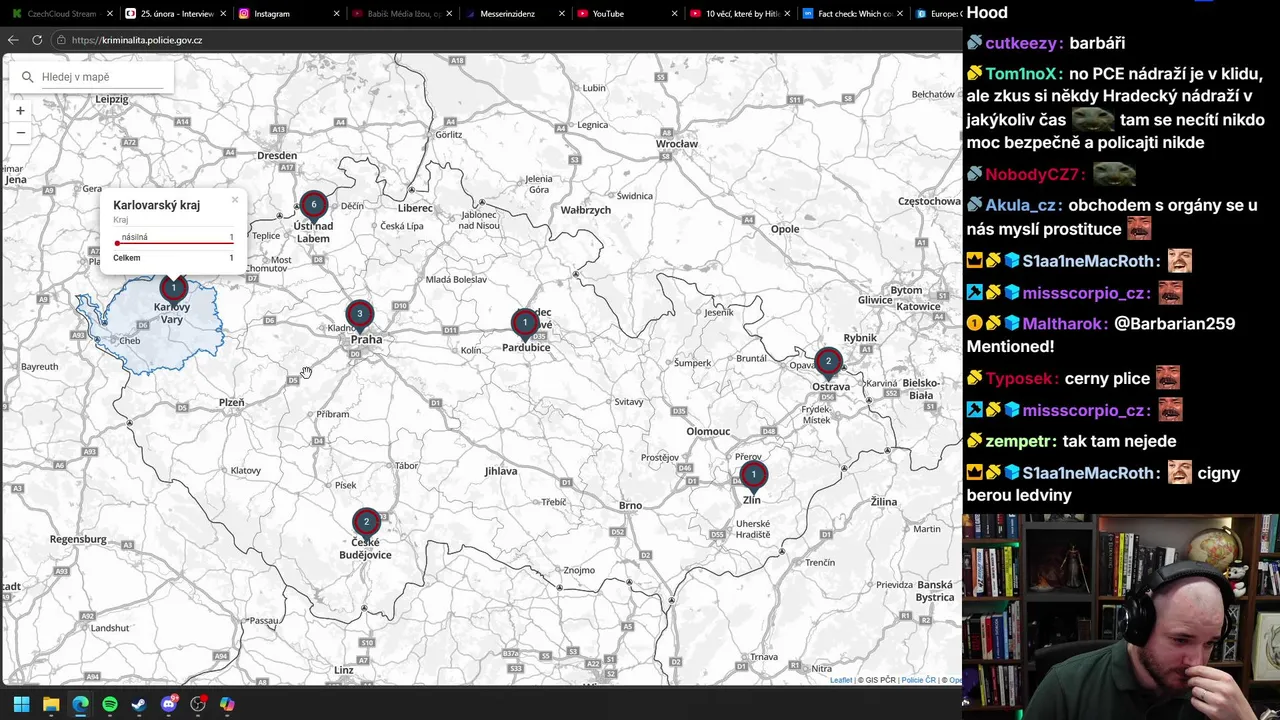Click the Brno city label on map
The height and width of the screenshot is (720, 1280).
(630, 505)
